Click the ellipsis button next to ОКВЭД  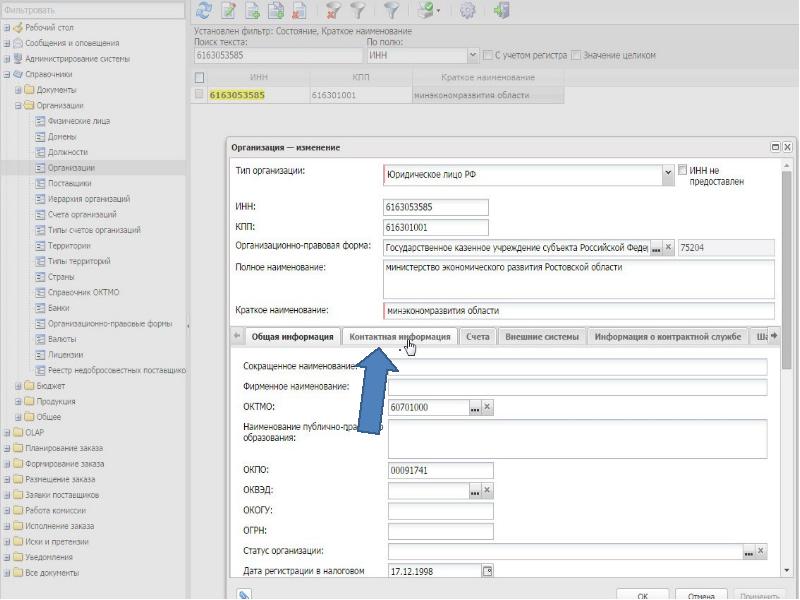pos(474,490)
